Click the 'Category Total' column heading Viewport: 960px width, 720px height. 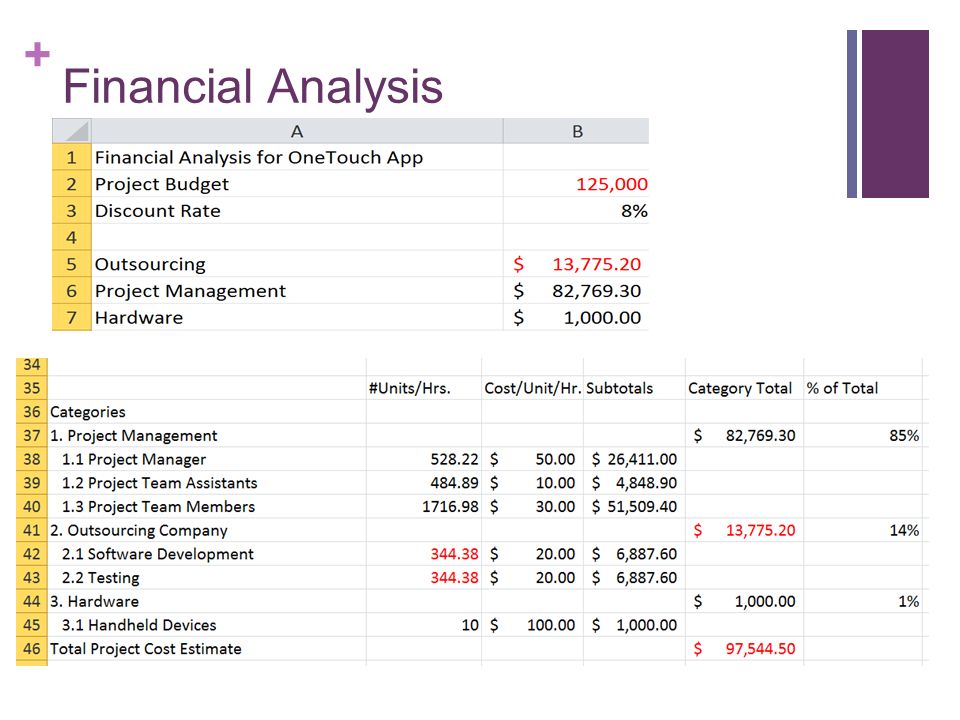740,388
